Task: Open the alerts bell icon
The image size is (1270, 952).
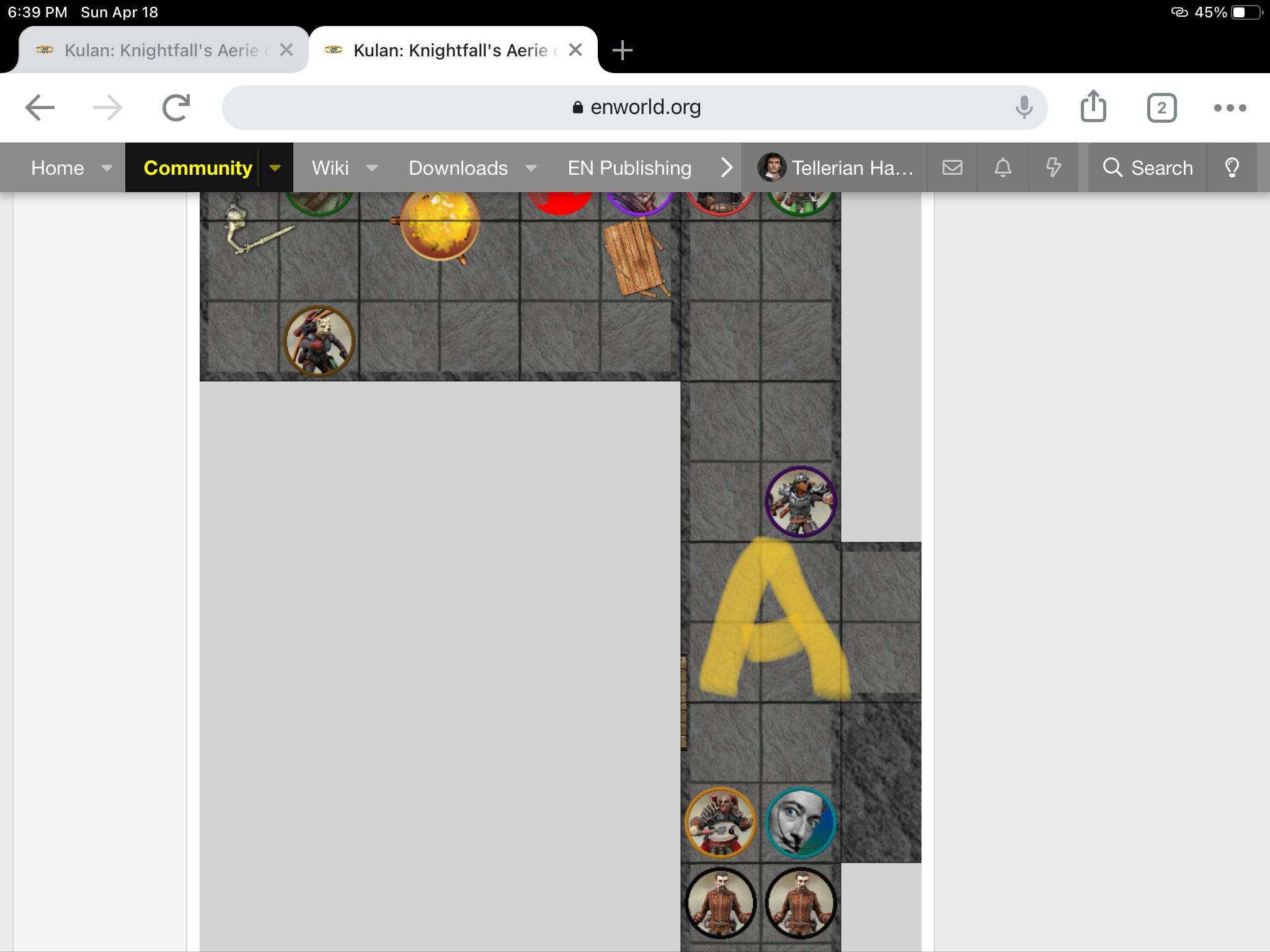Action: click(x=1003, y=167)
